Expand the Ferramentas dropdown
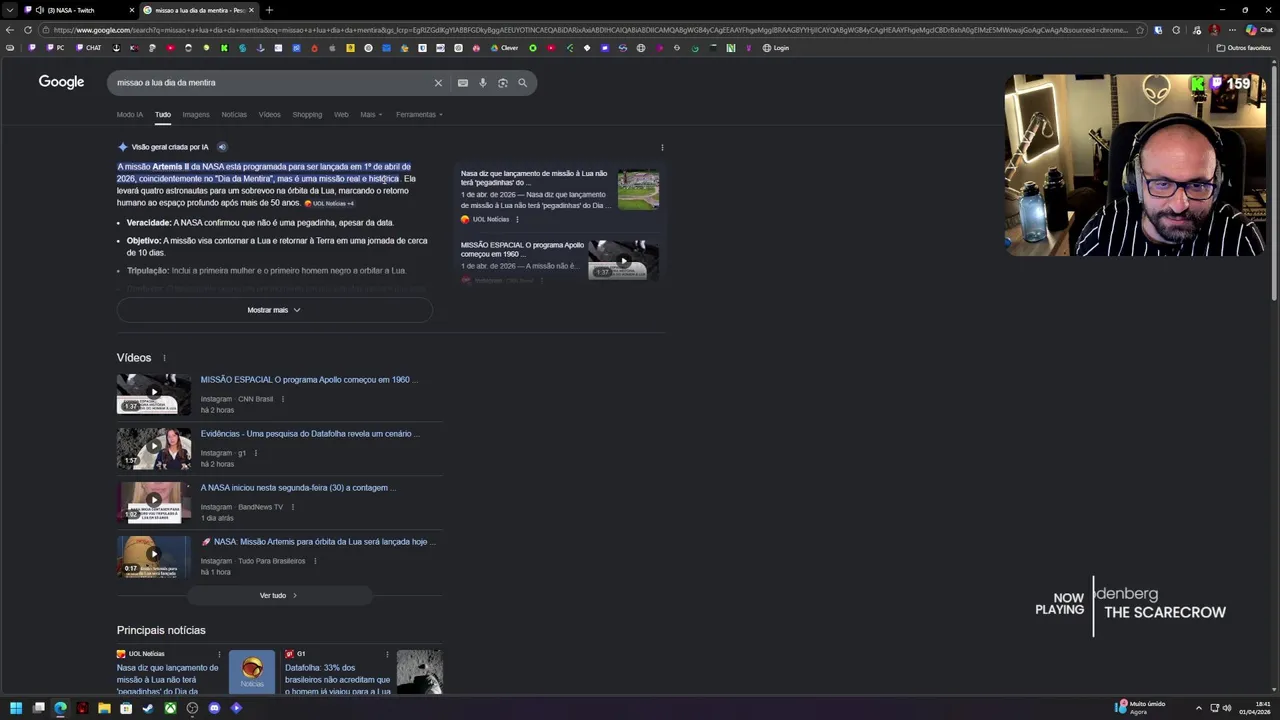Viewport: 1280px width, 720px height. pyautogui.click(x=419, y=114)
